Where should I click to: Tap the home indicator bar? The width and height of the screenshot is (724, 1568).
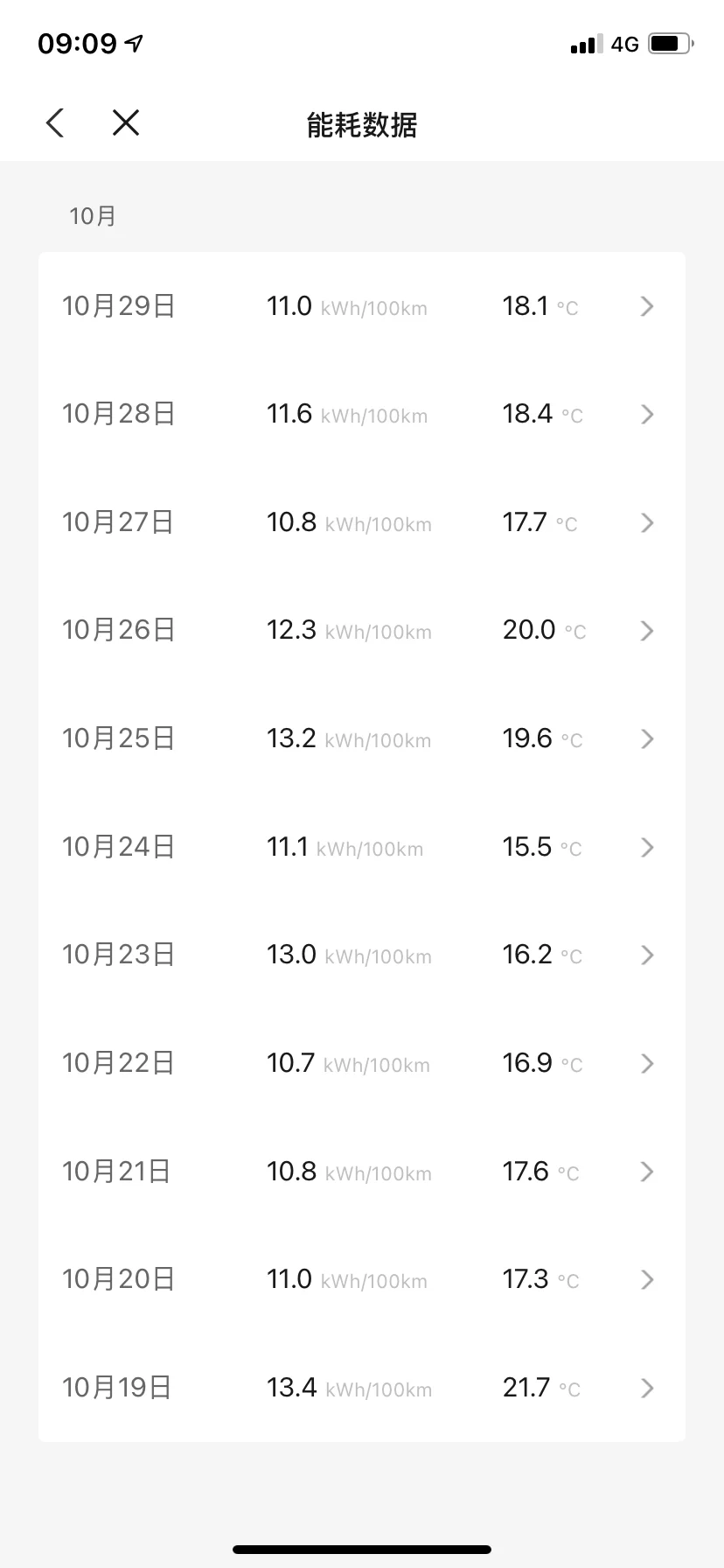[x=362, y=1550]
